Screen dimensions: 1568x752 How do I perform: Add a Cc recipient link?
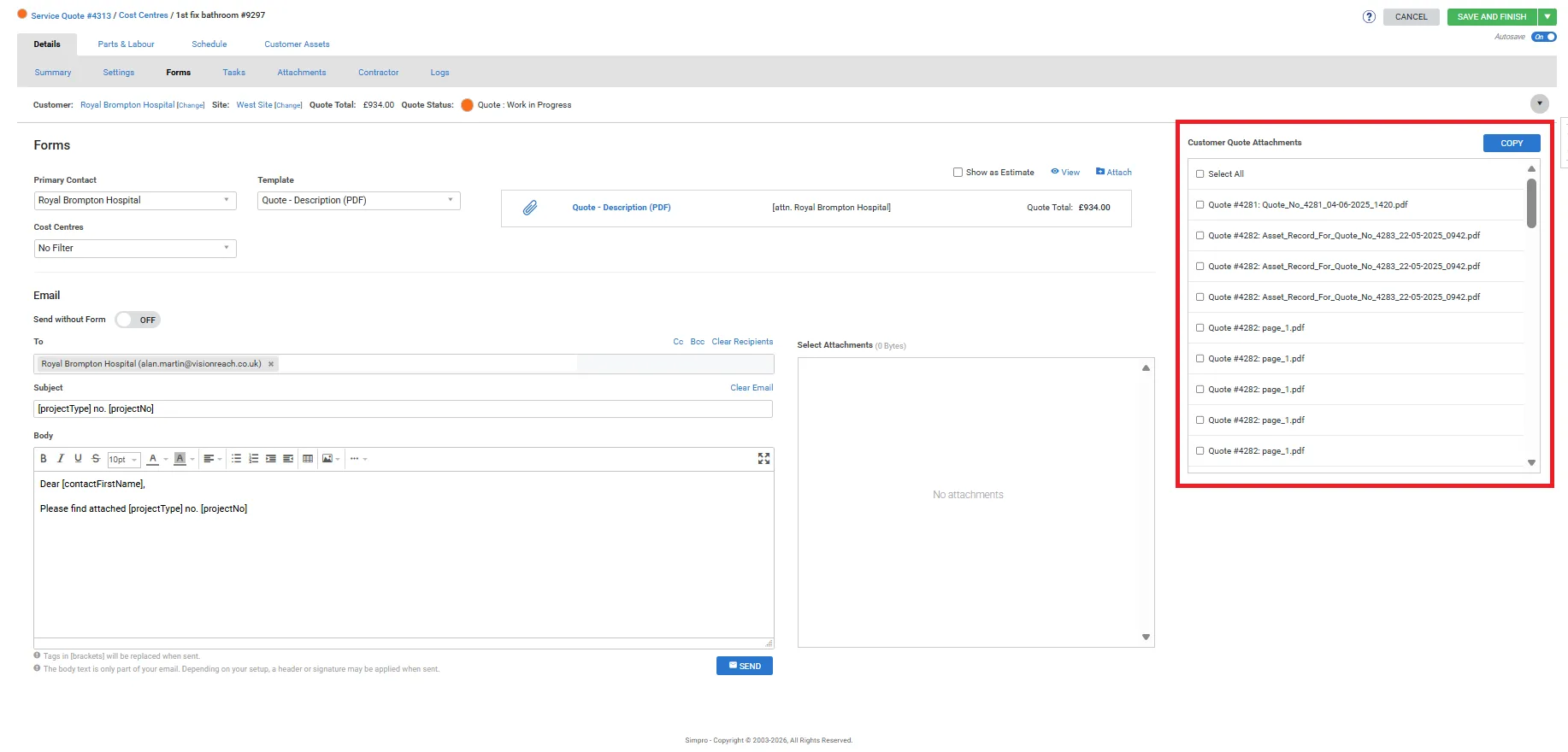click(x=678, y=342)
